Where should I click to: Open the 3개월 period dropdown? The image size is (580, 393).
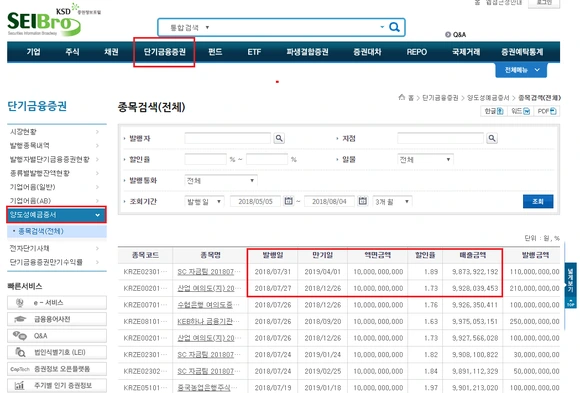coord(392,201)
